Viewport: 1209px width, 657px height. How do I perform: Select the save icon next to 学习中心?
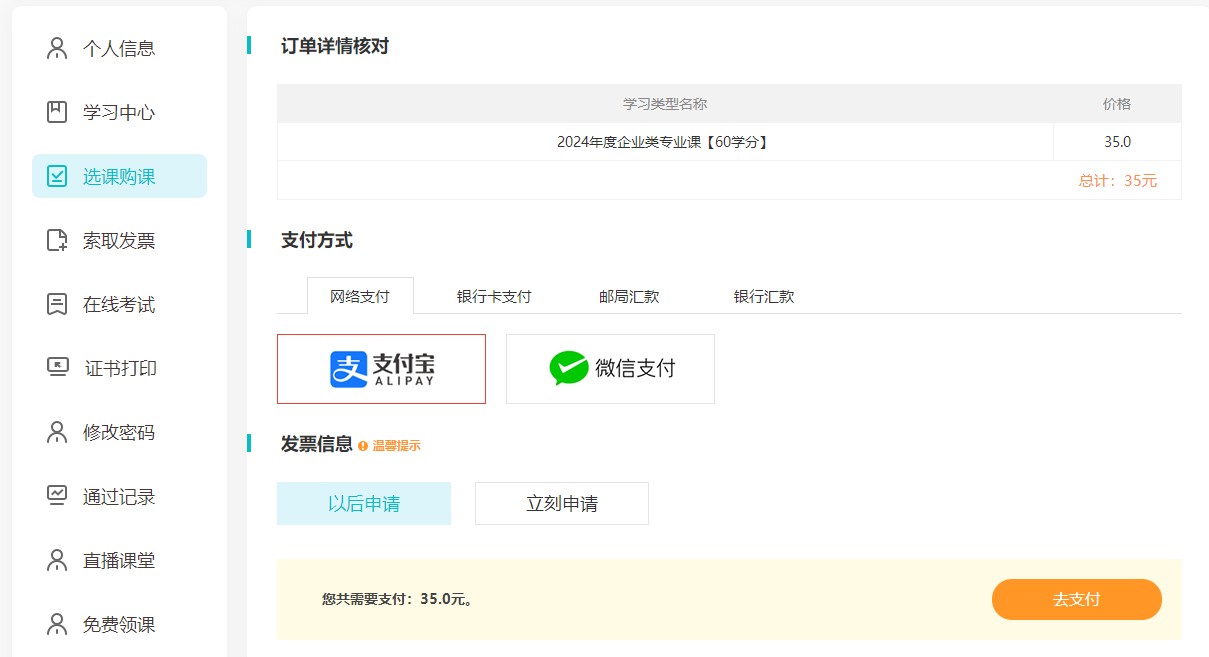click(x=56, y=112)
